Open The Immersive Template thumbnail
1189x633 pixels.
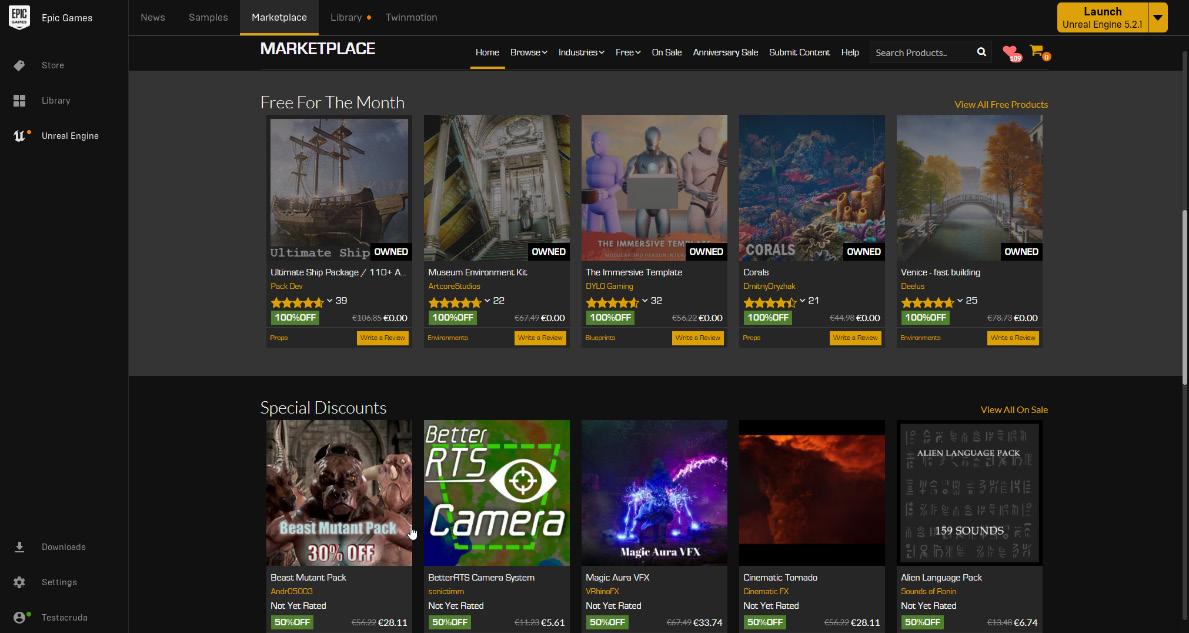tap(654, 188)
